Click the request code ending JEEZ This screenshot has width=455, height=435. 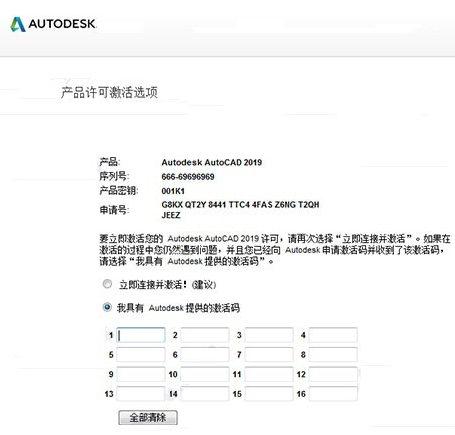tap(171, 215)
